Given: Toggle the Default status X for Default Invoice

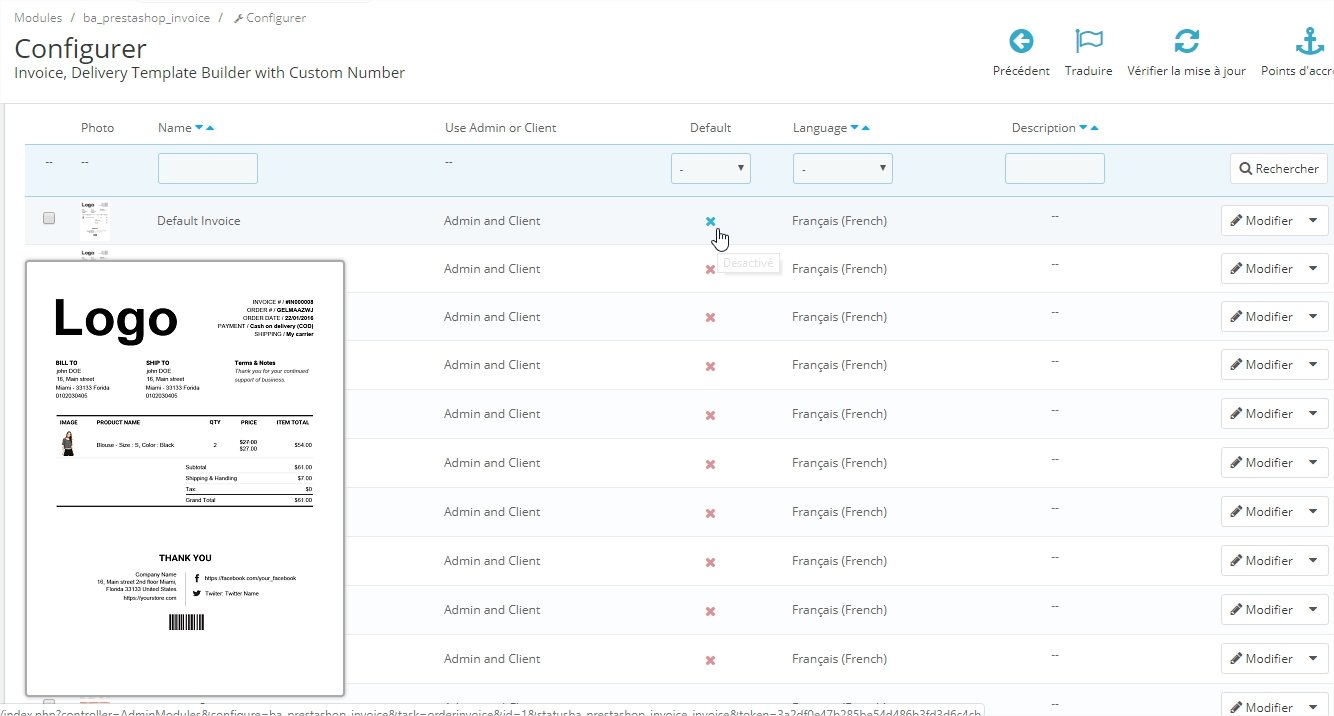Looking at the screenshot, I should (x=710, y=221).
